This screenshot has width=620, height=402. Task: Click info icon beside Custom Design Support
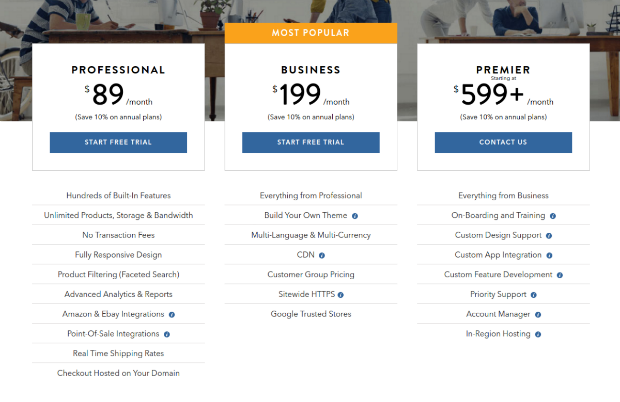(x=549, y=236)
